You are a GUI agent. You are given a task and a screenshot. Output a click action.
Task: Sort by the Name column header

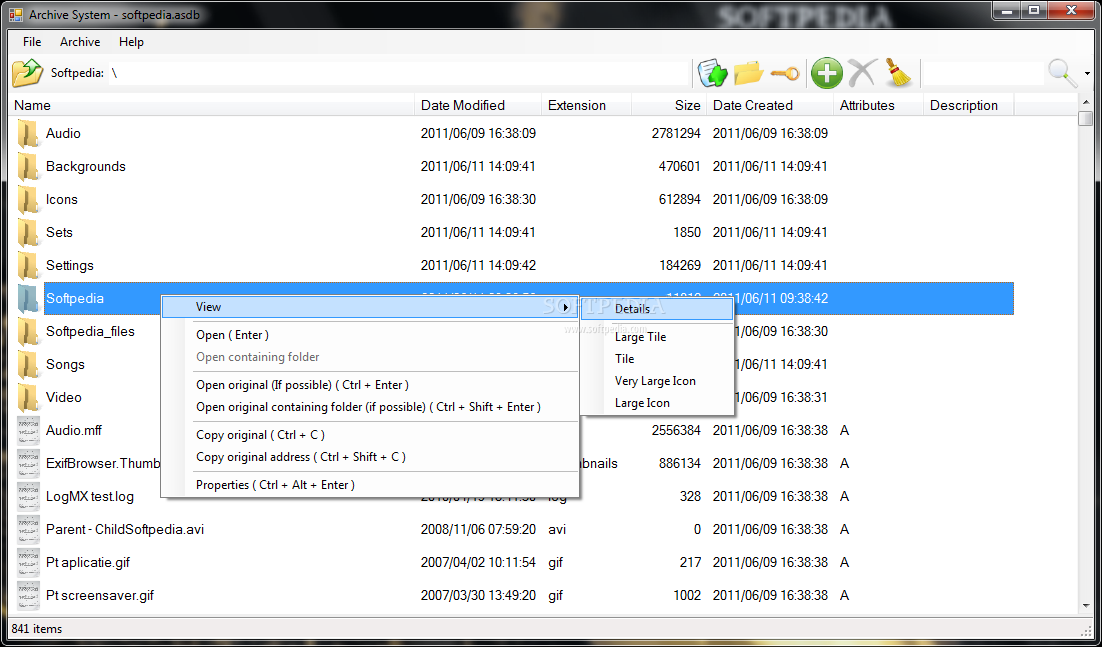coord(214,105)
